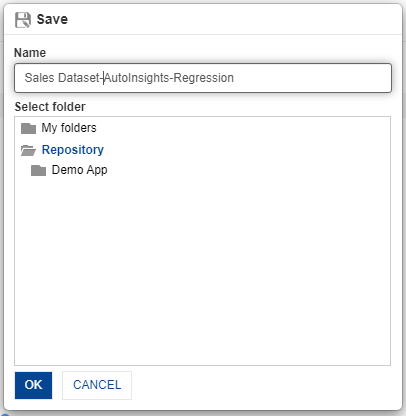Screen dimensions: 406x416
Task: Place cursor on the word Regression in Name
Action: click(x=204, y=78)
